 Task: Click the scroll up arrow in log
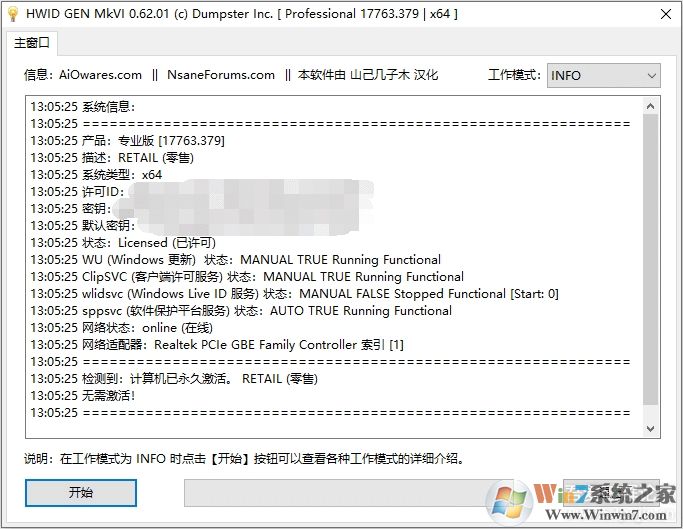pyautogui.click(x=650, y=106)
